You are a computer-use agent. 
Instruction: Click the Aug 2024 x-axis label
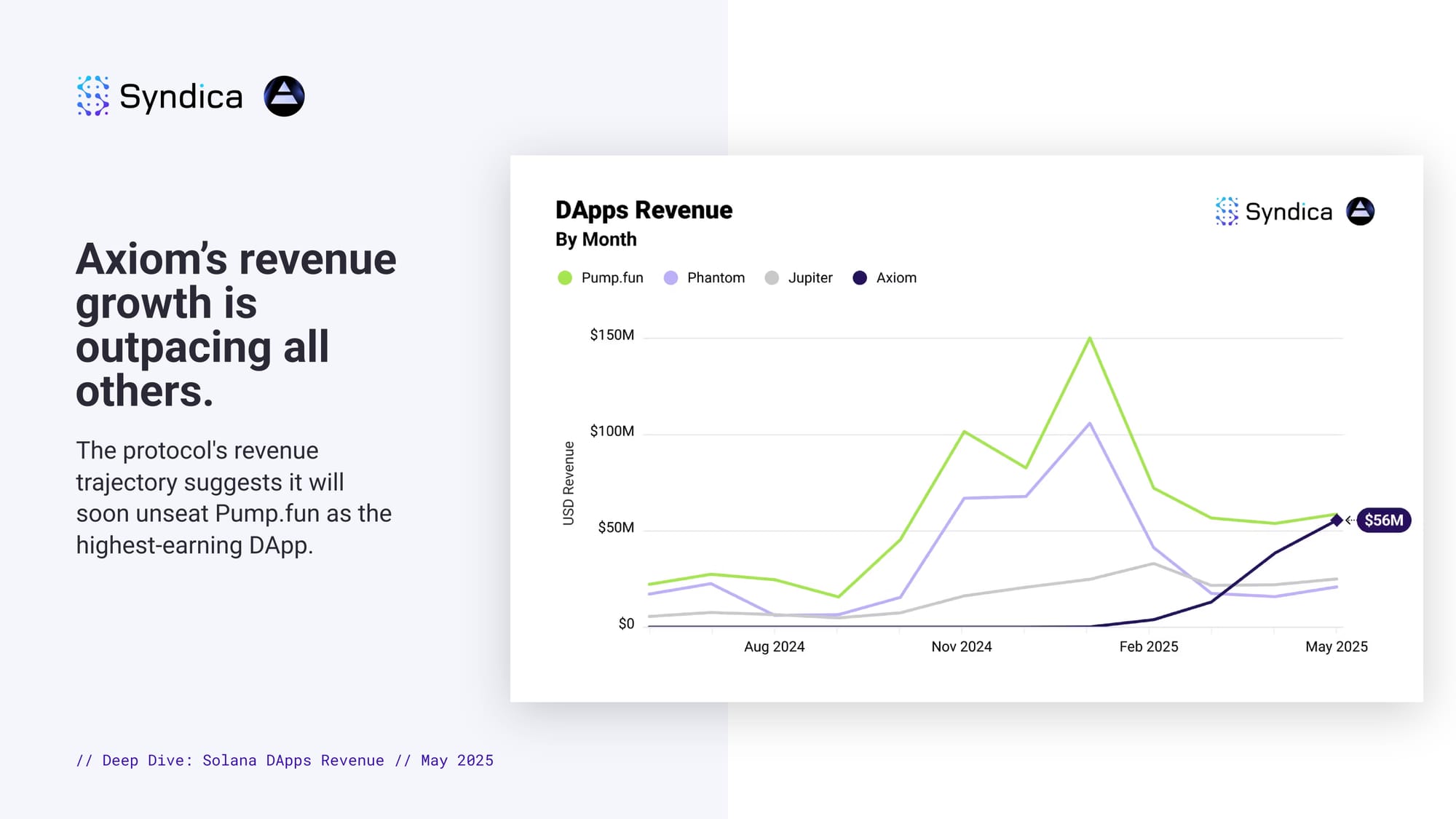coord(774,646)
